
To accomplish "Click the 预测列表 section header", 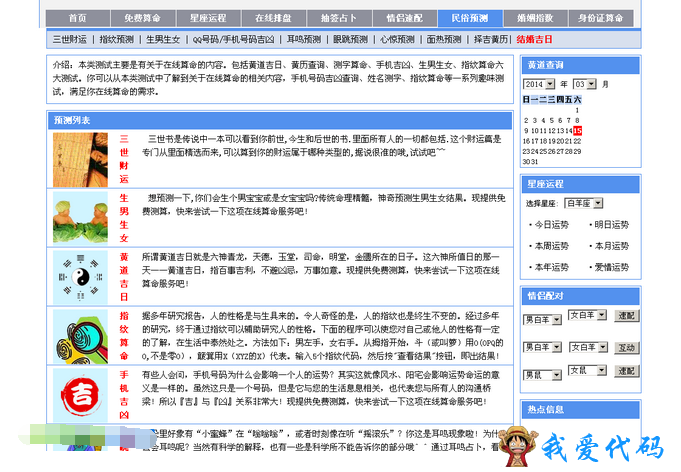I will click(x=280, y=120).
